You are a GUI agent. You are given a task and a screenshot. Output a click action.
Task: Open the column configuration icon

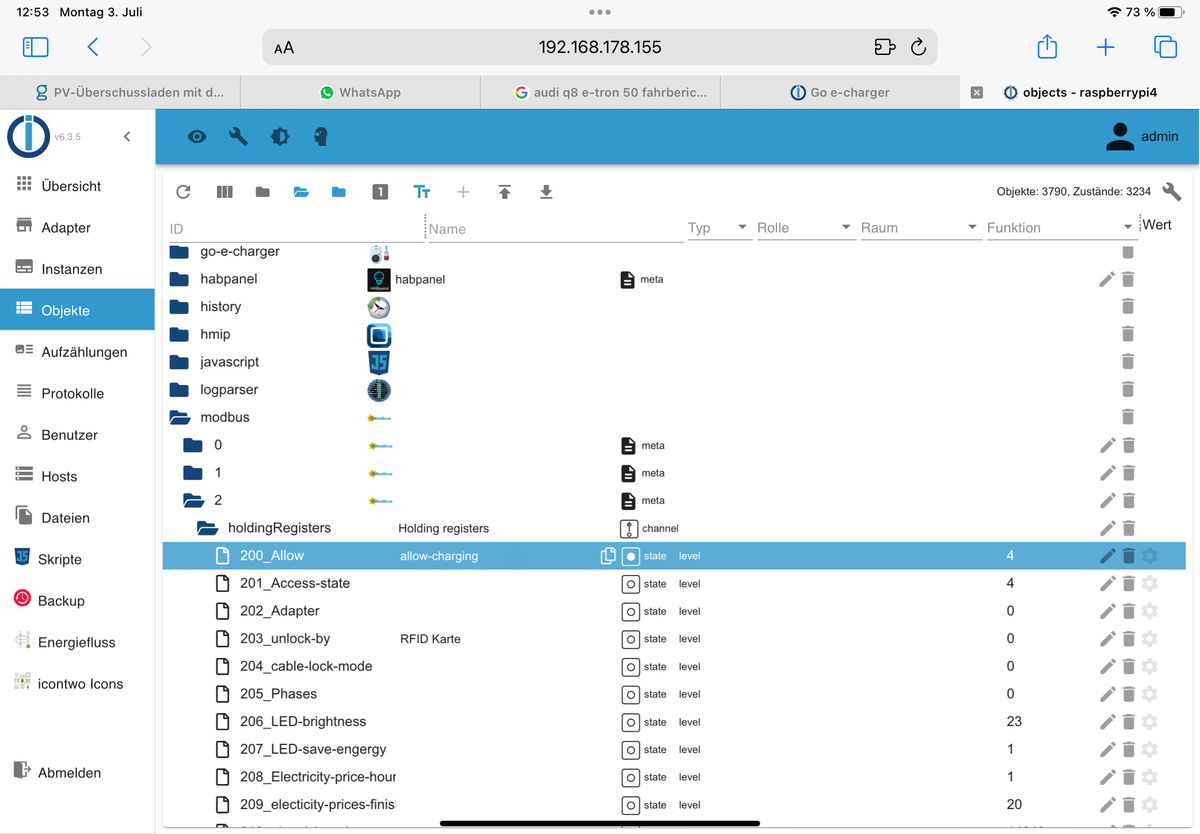pyautogui.click(x=225, y=192)
